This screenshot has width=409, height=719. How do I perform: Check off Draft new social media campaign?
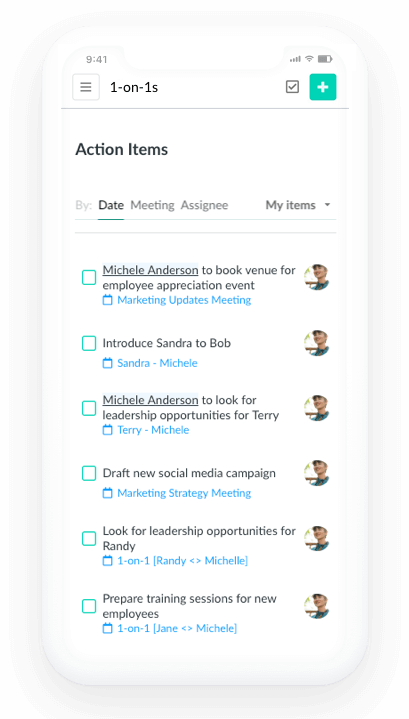[89, 473]
